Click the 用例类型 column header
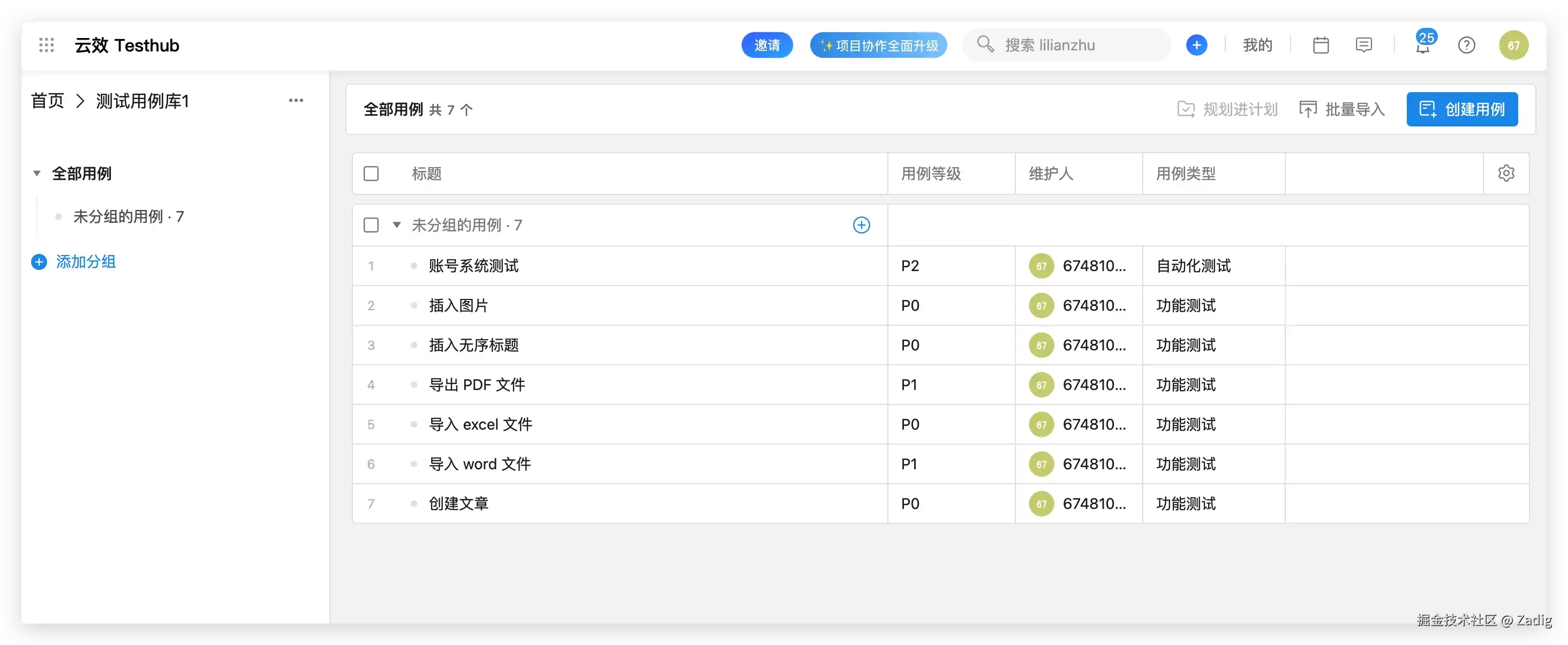The image size is (1568, 645). click(x=1185, y=174)
